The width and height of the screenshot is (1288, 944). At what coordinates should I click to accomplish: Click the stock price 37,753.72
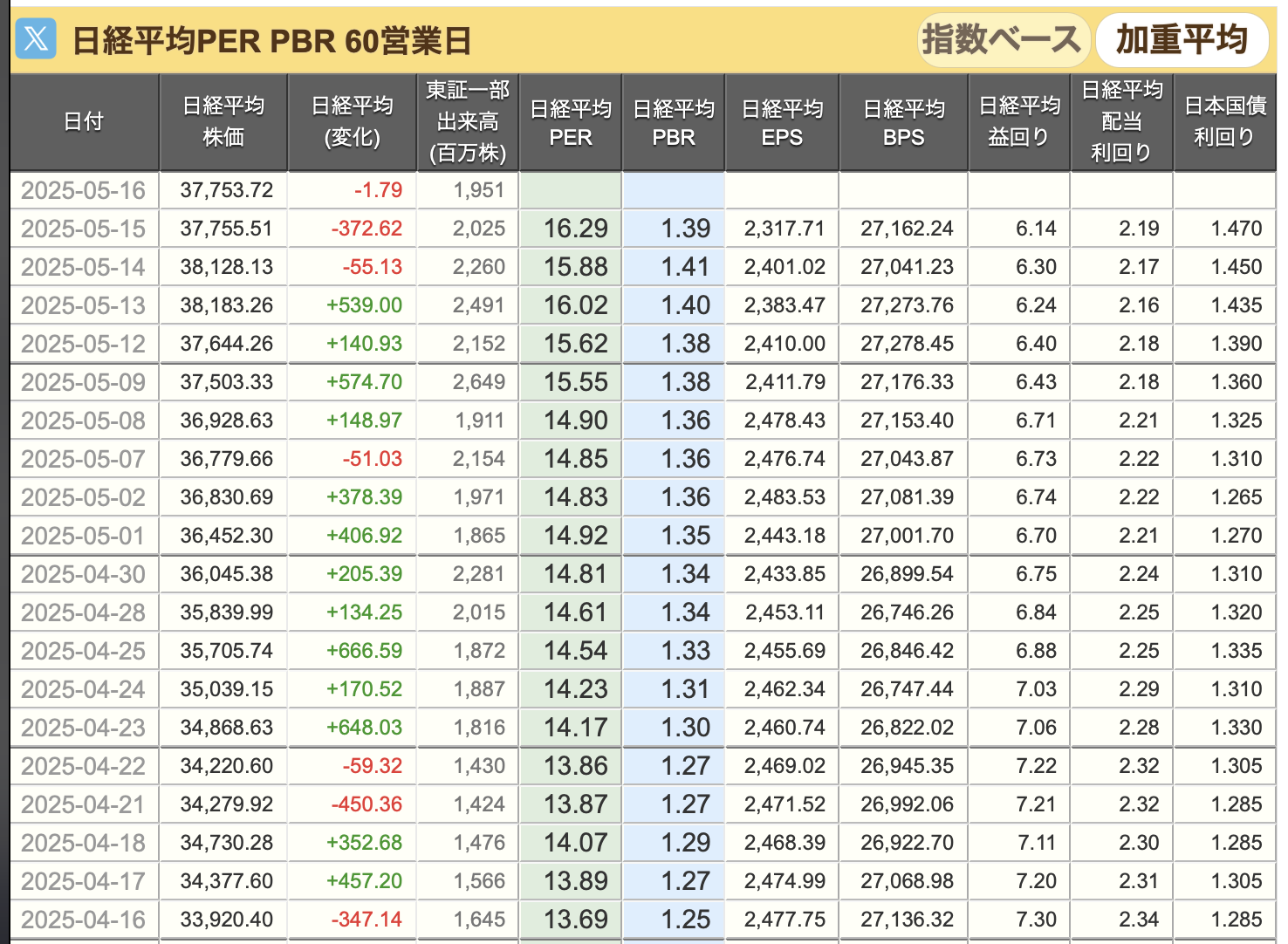point(227,190)
